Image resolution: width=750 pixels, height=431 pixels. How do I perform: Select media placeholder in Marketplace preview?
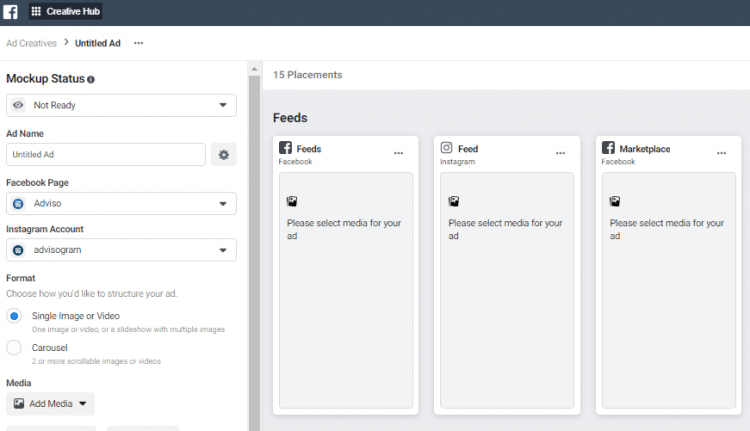click(667, 290)
